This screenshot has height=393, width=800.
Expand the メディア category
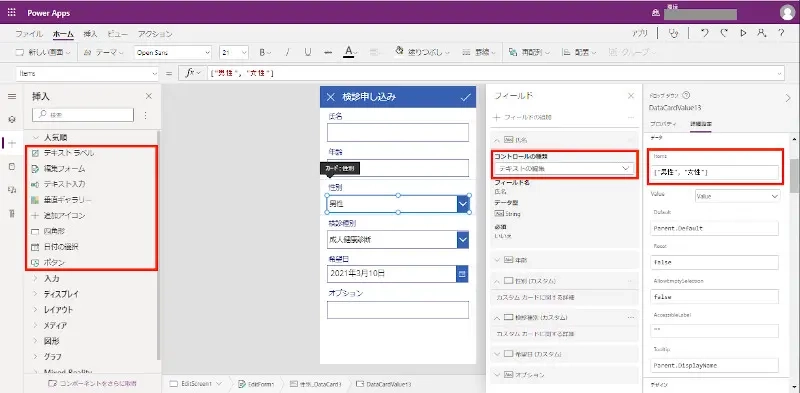[36, 325]
